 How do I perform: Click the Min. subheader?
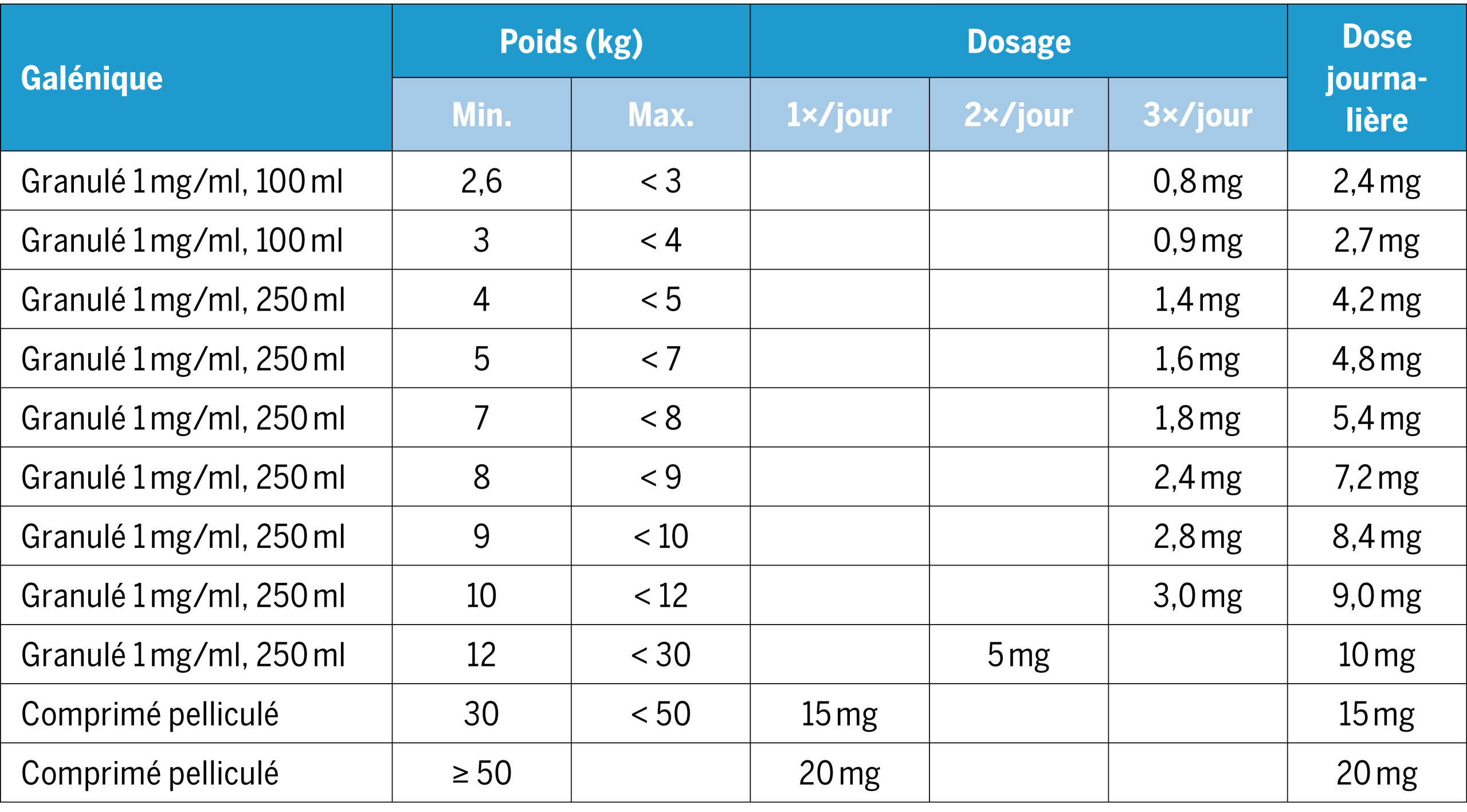481,115
